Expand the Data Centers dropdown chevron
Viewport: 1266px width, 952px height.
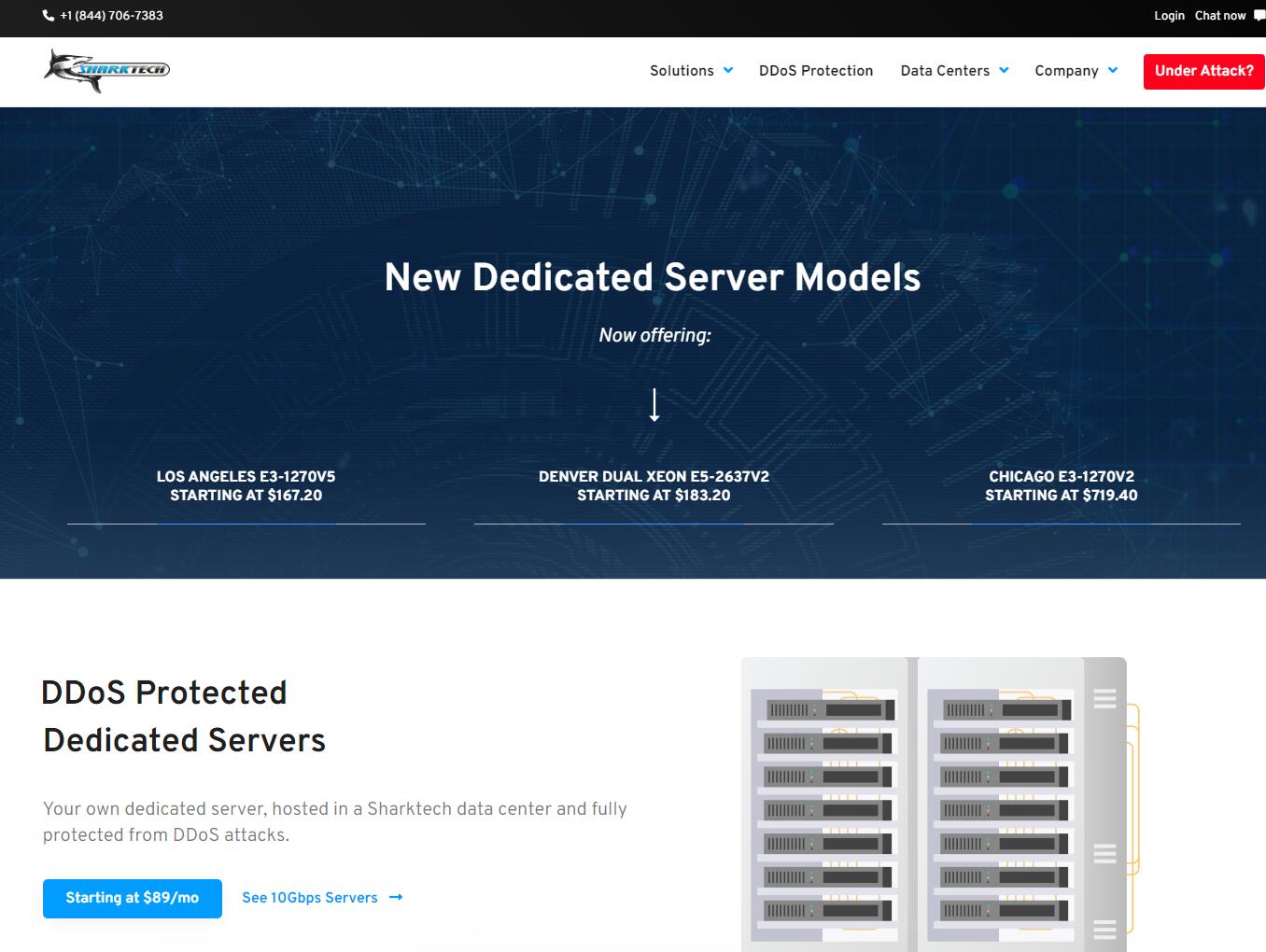[x=1004, y=71]
